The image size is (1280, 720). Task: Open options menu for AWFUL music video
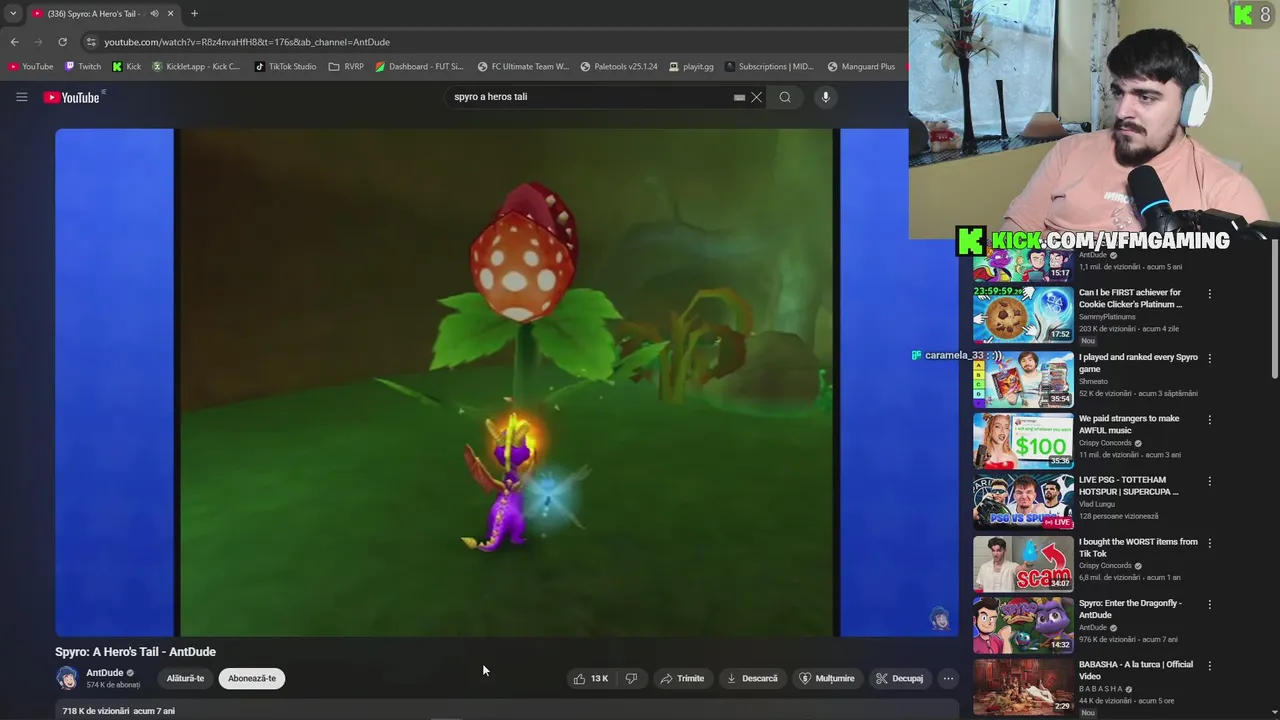coord(1209,420)
